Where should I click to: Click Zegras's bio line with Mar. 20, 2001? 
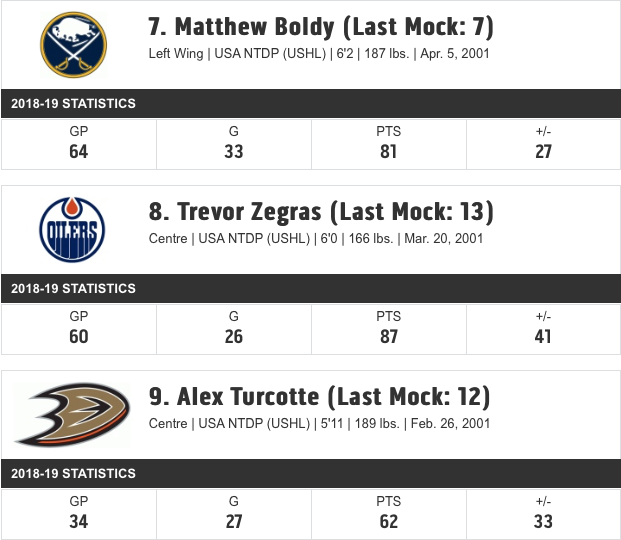pos(316,239)
